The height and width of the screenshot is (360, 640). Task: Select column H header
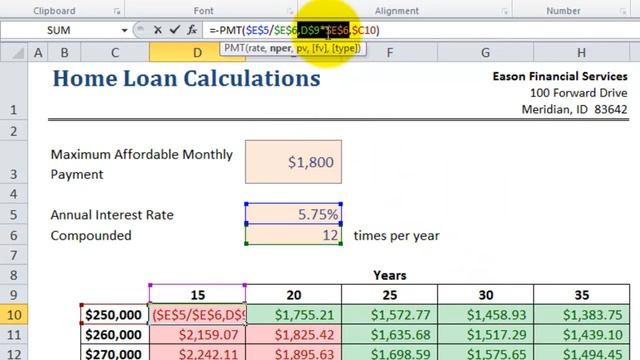pos(581,53)
